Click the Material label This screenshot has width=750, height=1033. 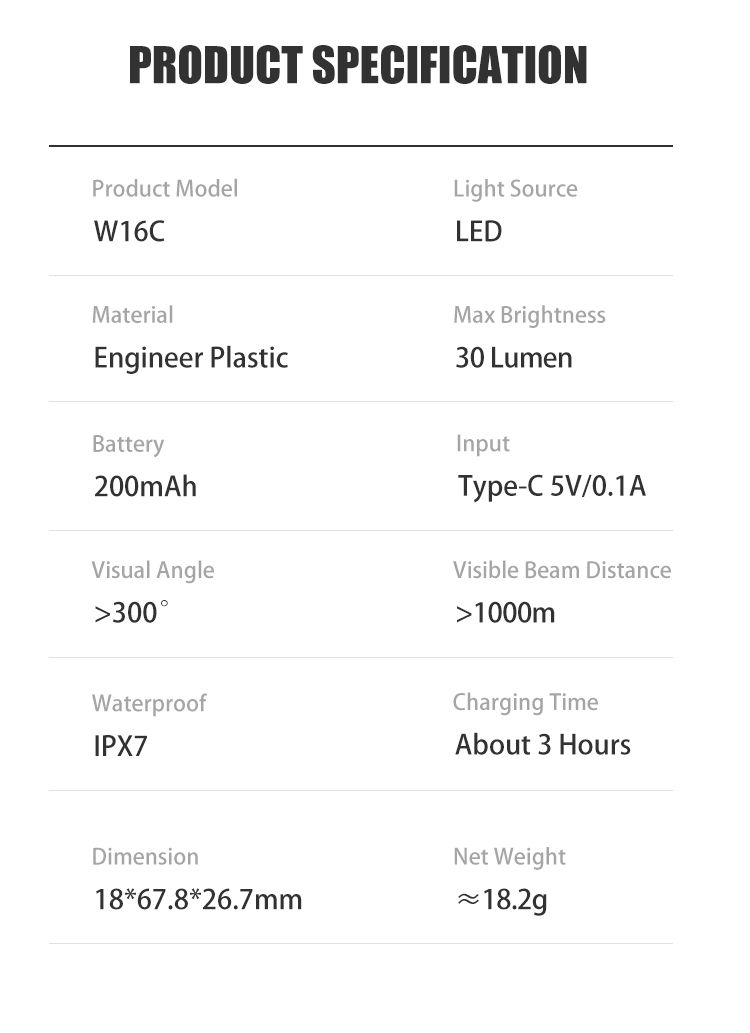point(132,315)
